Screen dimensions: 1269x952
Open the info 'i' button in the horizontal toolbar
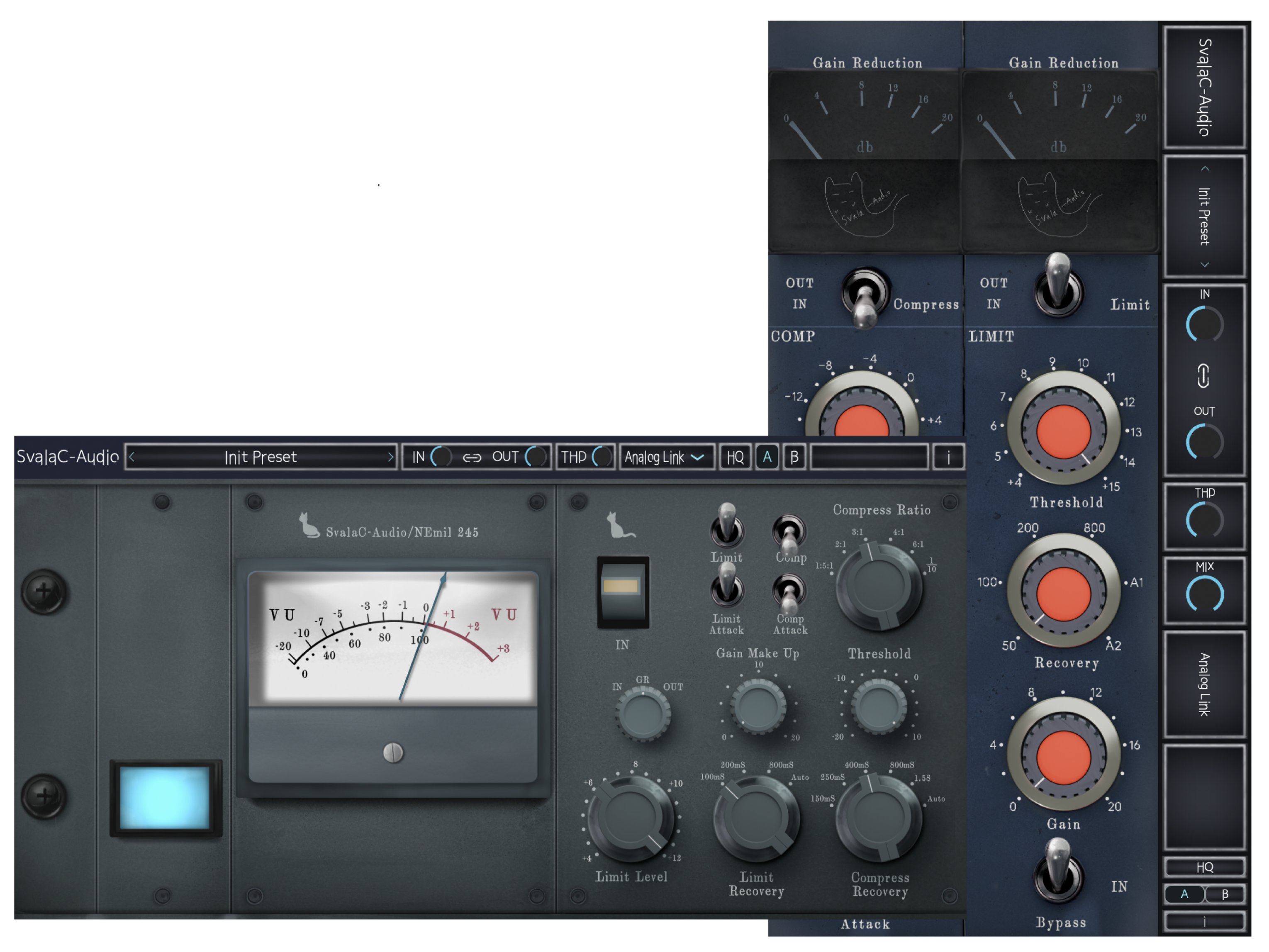tap(948, 458)
